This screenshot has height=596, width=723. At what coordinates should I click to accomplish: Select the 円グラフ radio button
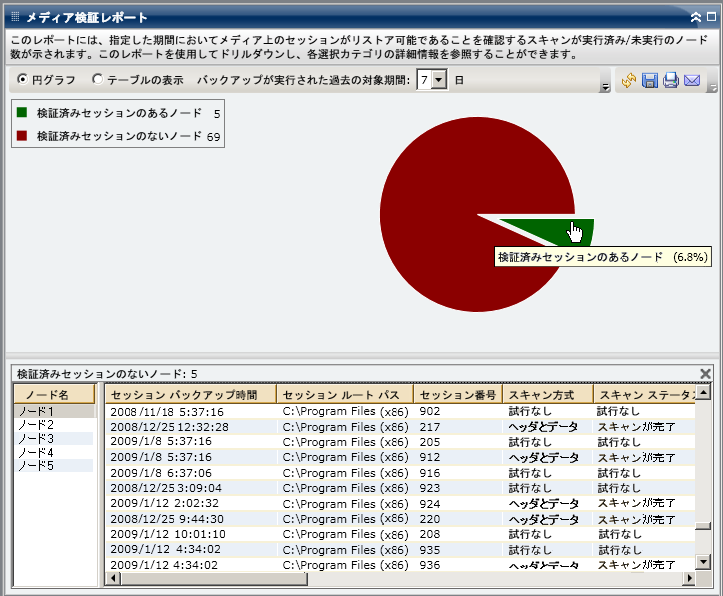pyautogui.click(x=22, y=79)
